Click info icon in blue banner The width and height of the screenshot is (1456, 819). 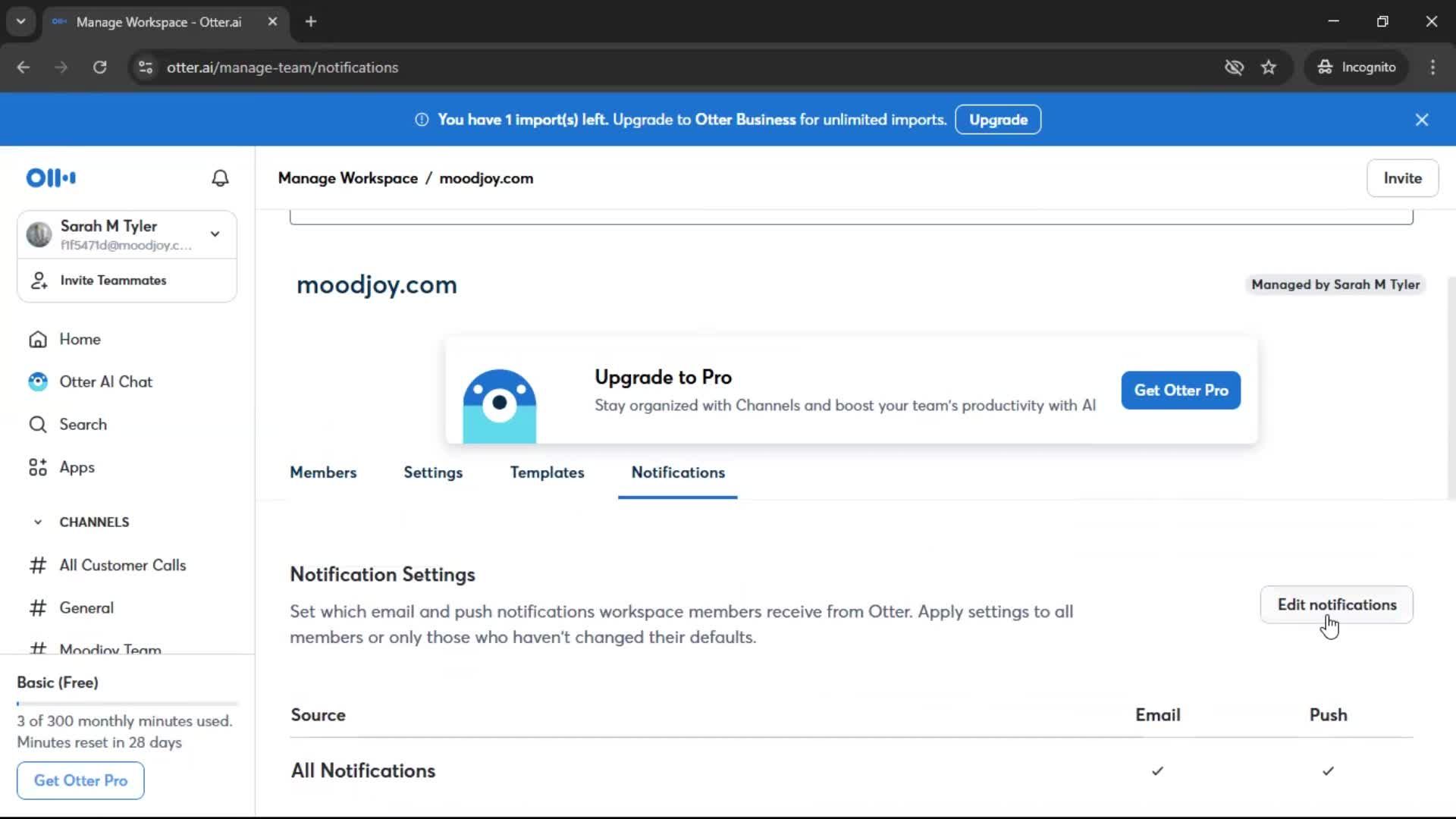click(422, 120)
